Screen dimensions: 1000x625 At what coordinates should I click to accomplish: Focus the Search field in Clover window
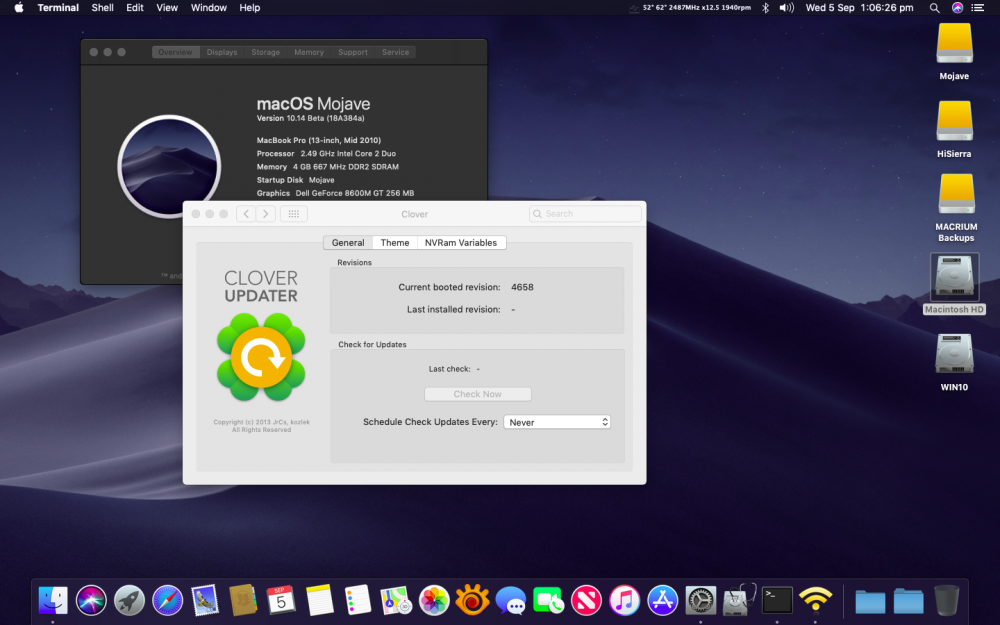pos(585,214)
